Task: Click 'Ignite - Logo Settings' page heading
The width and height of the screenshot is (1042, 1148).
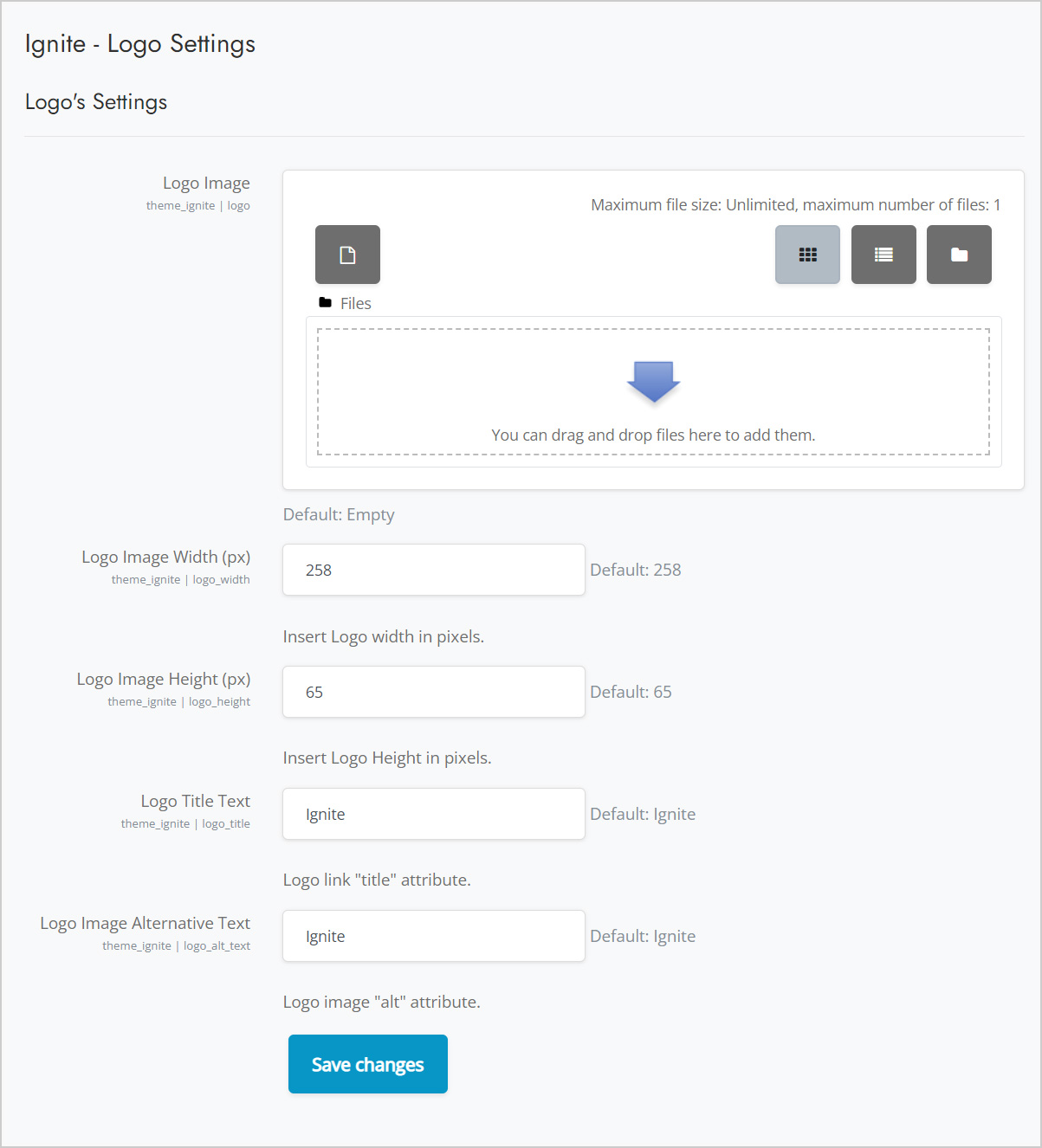Action: coord(140,44)
